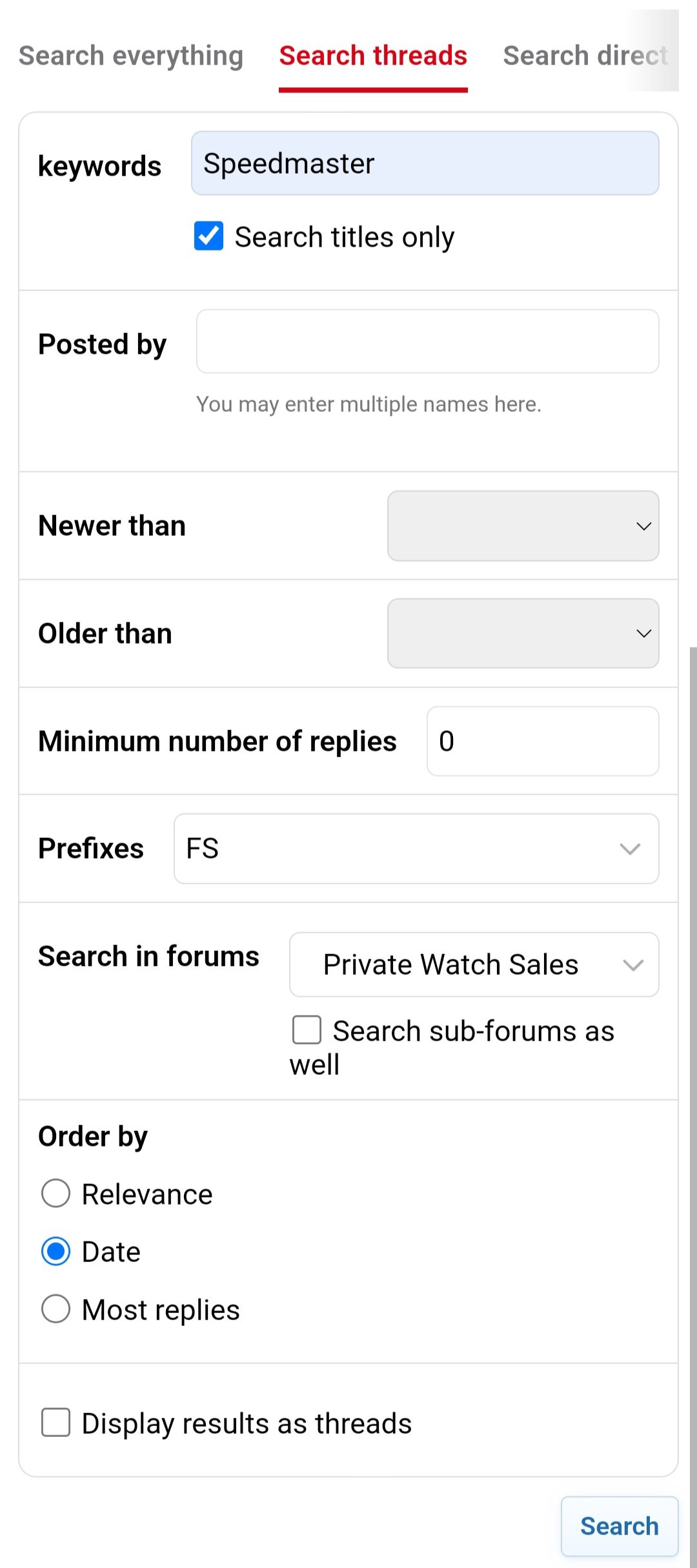The width and height of the screenshot is (697, 1568).
Task: Enable Search sub-forums as well checkbox
Action: coord(307,1030)
